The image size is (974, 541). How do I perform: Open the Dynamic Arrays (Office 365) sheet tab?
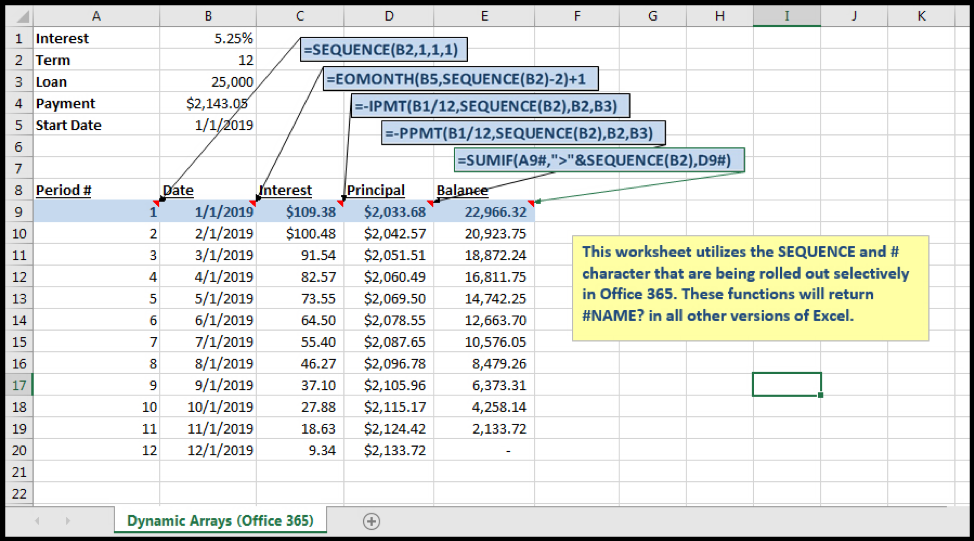coord(220,521)
